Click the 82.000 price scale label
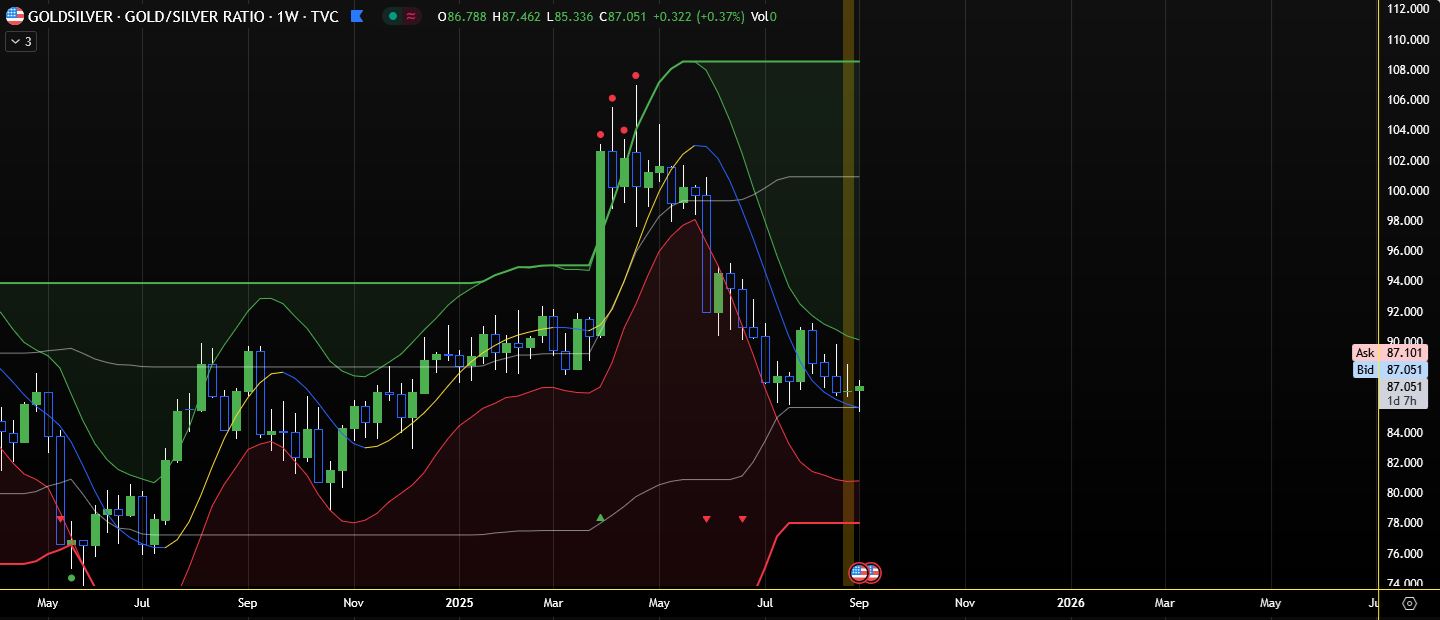 click(1406, 462)
